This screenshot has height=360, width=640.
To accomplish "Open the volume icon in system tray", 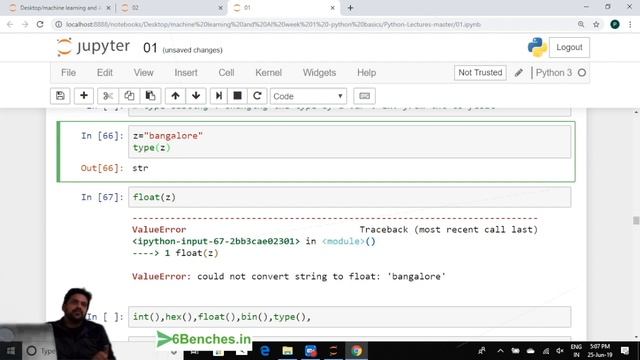I will (560, 351).
